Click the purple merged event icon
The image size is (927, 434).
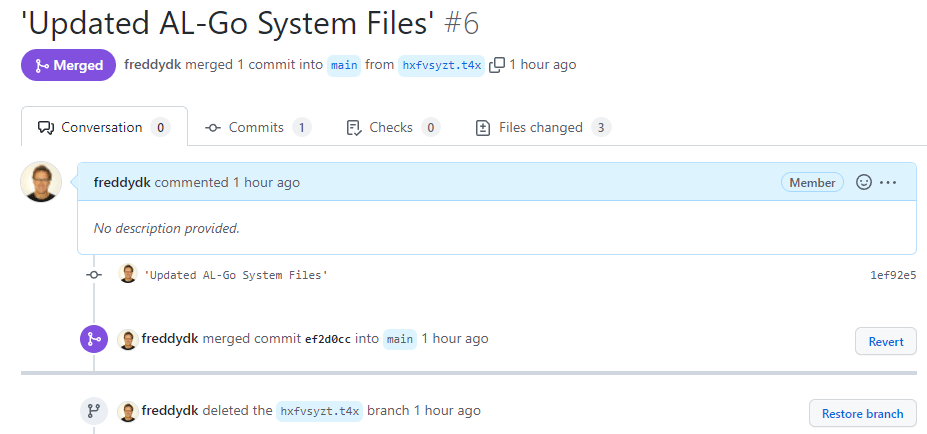(x=94, y=339)
